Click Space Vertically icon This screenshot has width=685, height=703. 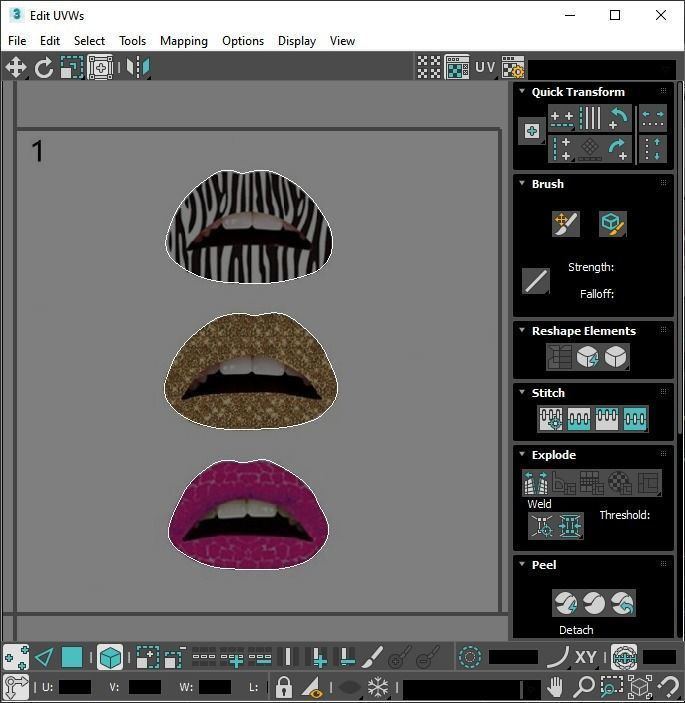click(653, 149)
